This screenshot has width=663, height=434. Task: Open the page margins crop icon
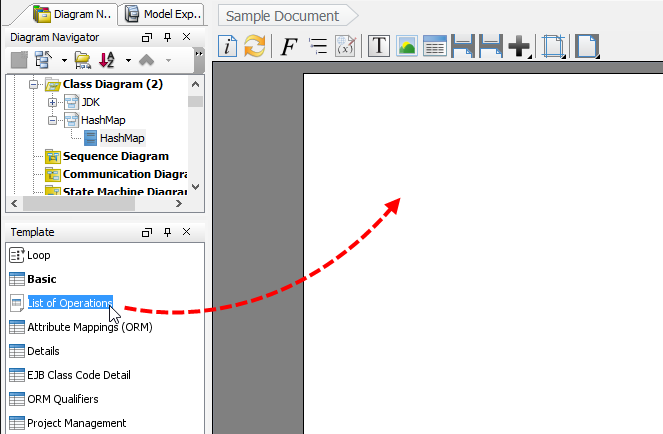(553, 46)
